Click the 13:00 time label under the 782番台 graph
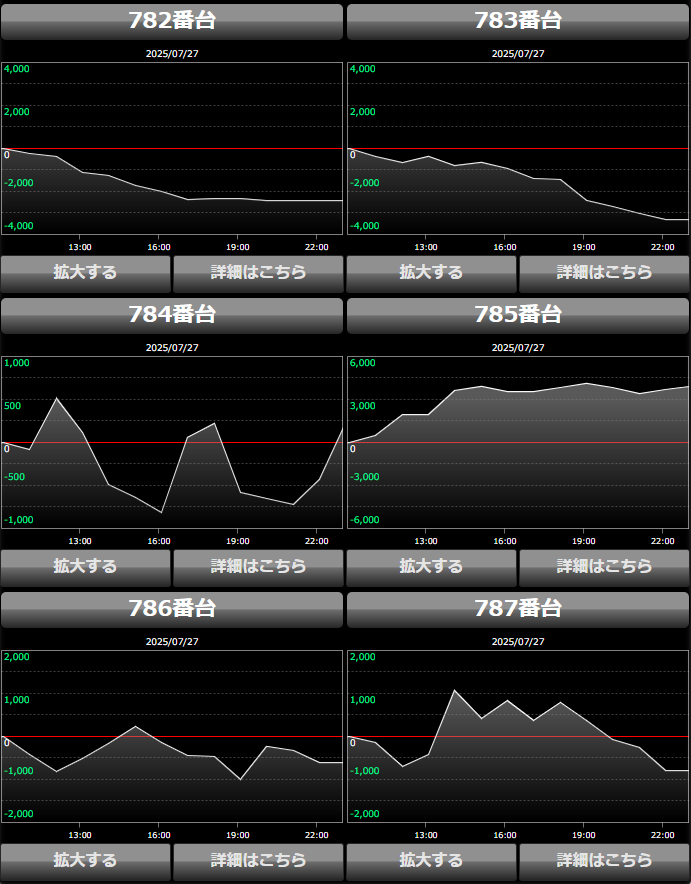 tap(80, 247)
